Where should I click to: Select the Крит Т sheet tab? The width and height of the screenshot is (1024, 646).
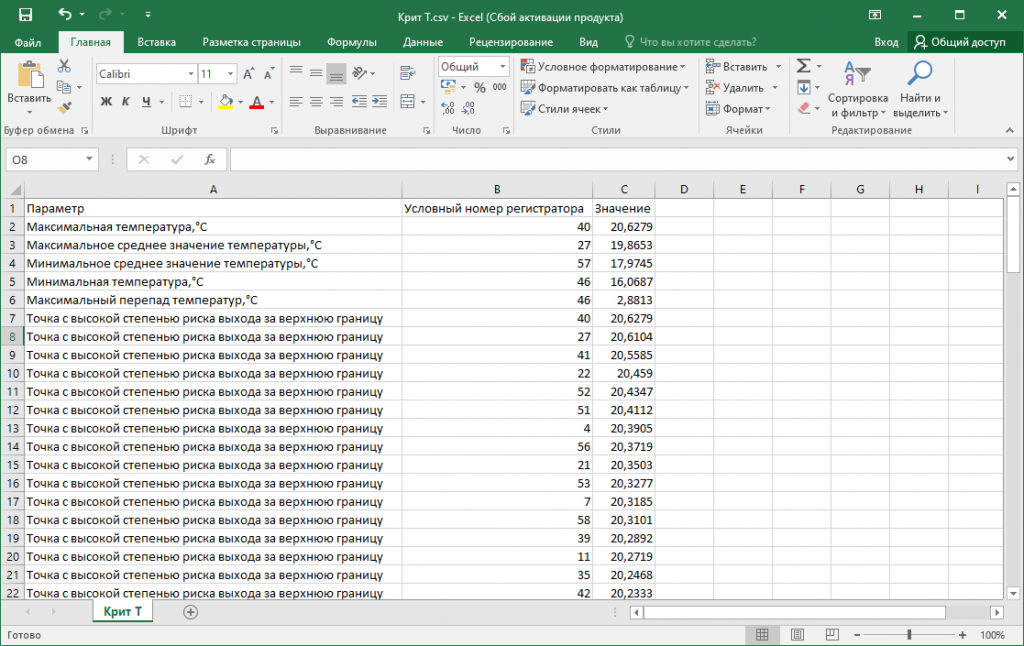pyautogui.click(x=123, y=612)
